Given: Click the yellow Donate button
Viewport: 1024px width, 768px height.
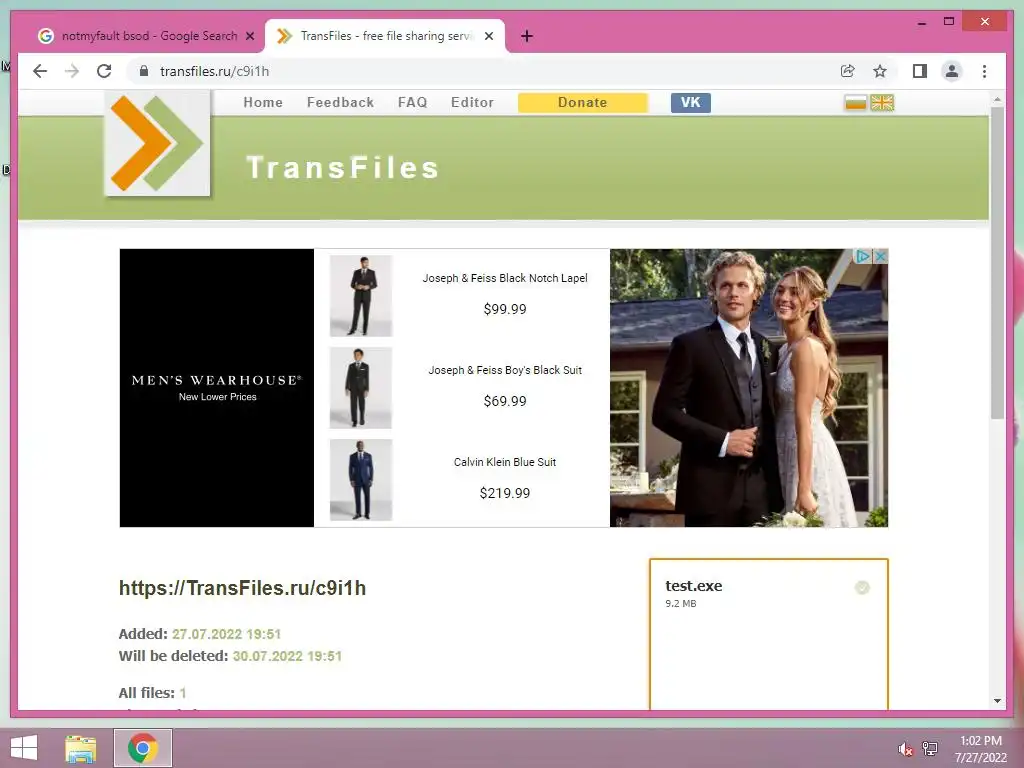Looking at the screenshot, I should point(583,103).
